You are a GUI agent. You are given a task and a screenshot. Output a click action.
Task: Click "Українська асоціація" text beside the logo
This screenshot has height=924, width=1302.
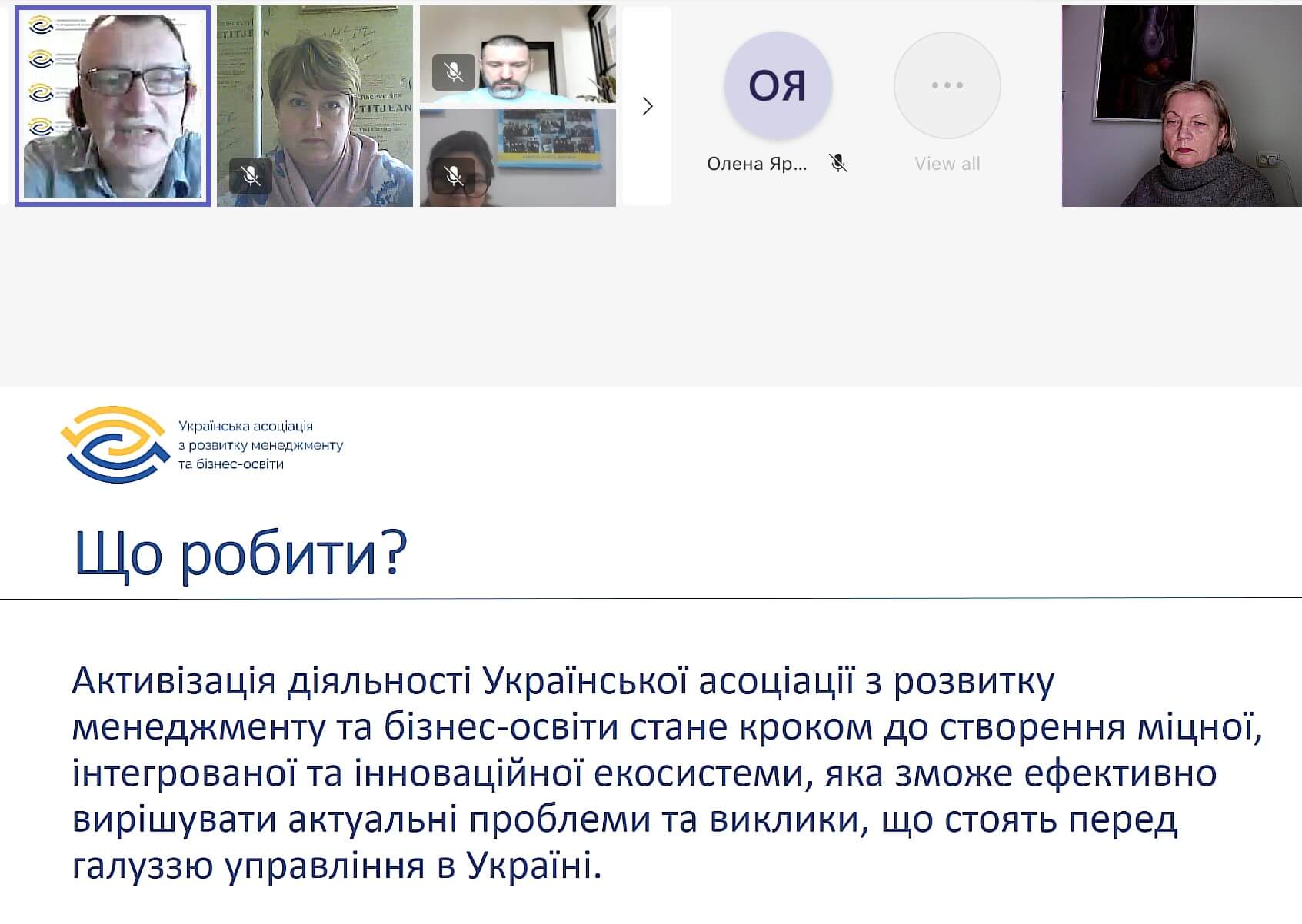click(245, 426)
